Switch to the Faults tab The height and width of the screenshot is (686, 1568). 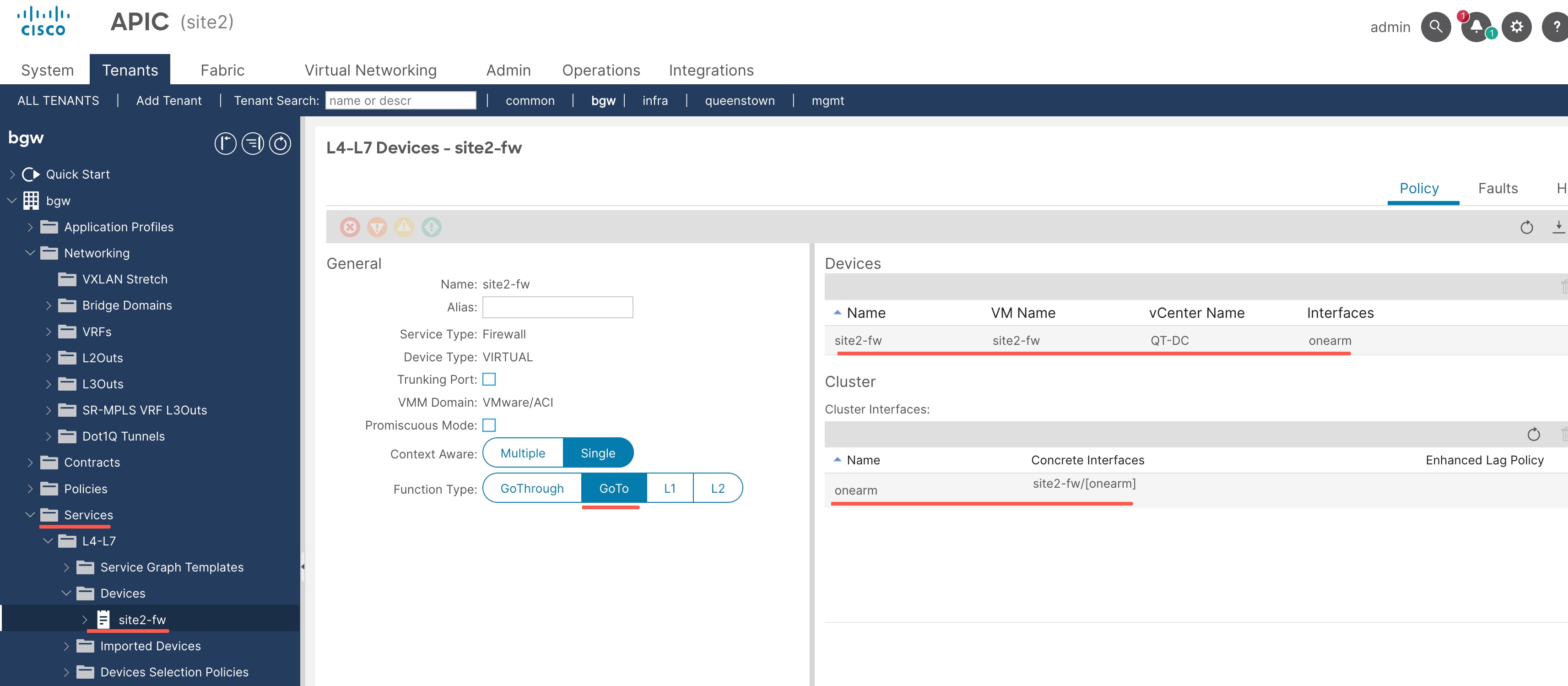coord(1498,188)
